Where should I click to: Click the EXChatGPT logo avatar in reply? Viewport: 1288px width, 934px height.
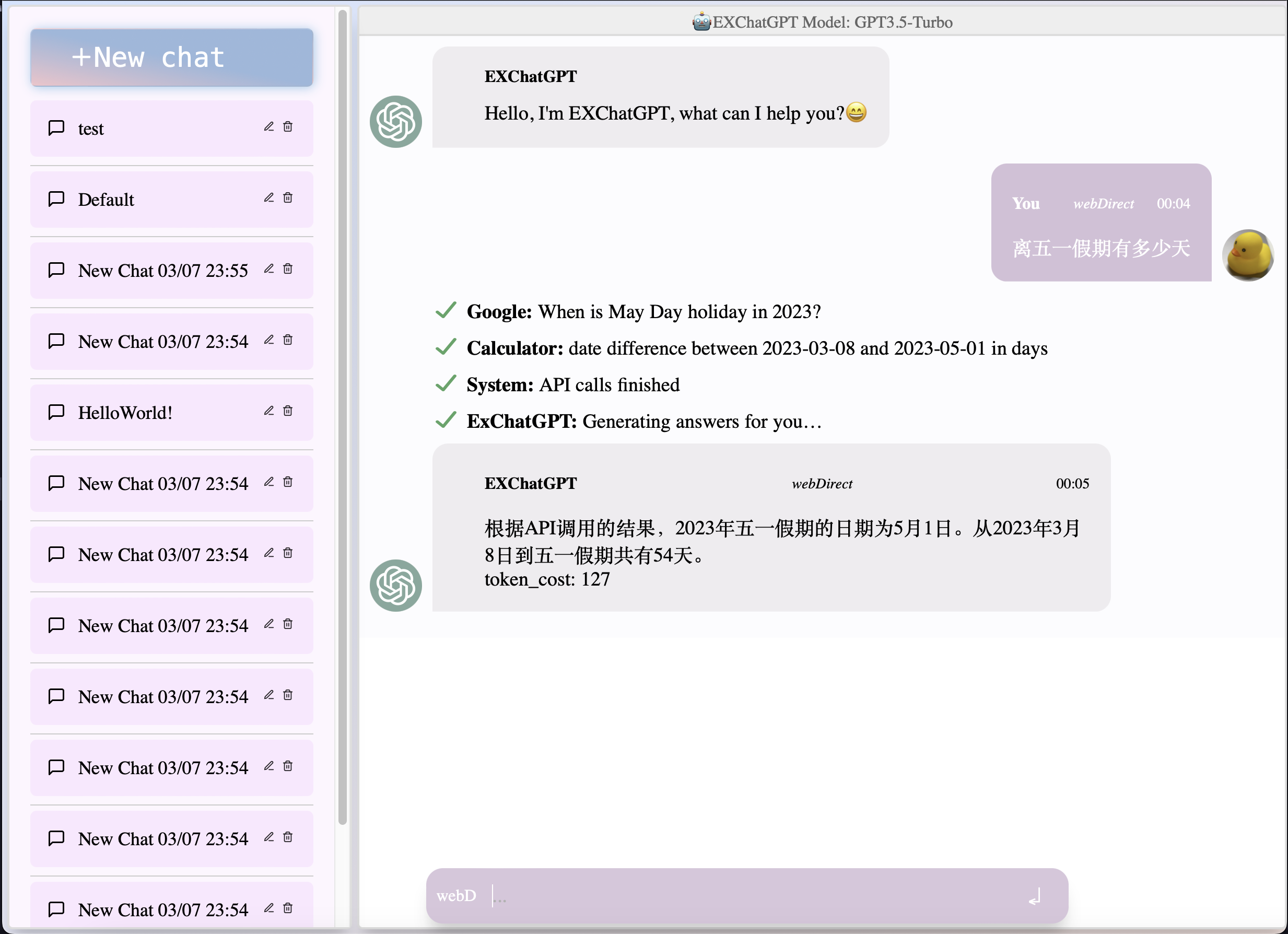(x=395, y=585)
